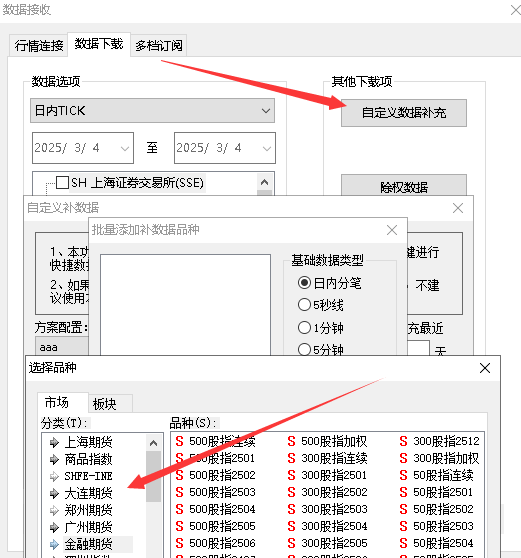Click S icon of 300股指连续
The width and height of the screenshot is (521, 558).
click(x=291, y=458)
